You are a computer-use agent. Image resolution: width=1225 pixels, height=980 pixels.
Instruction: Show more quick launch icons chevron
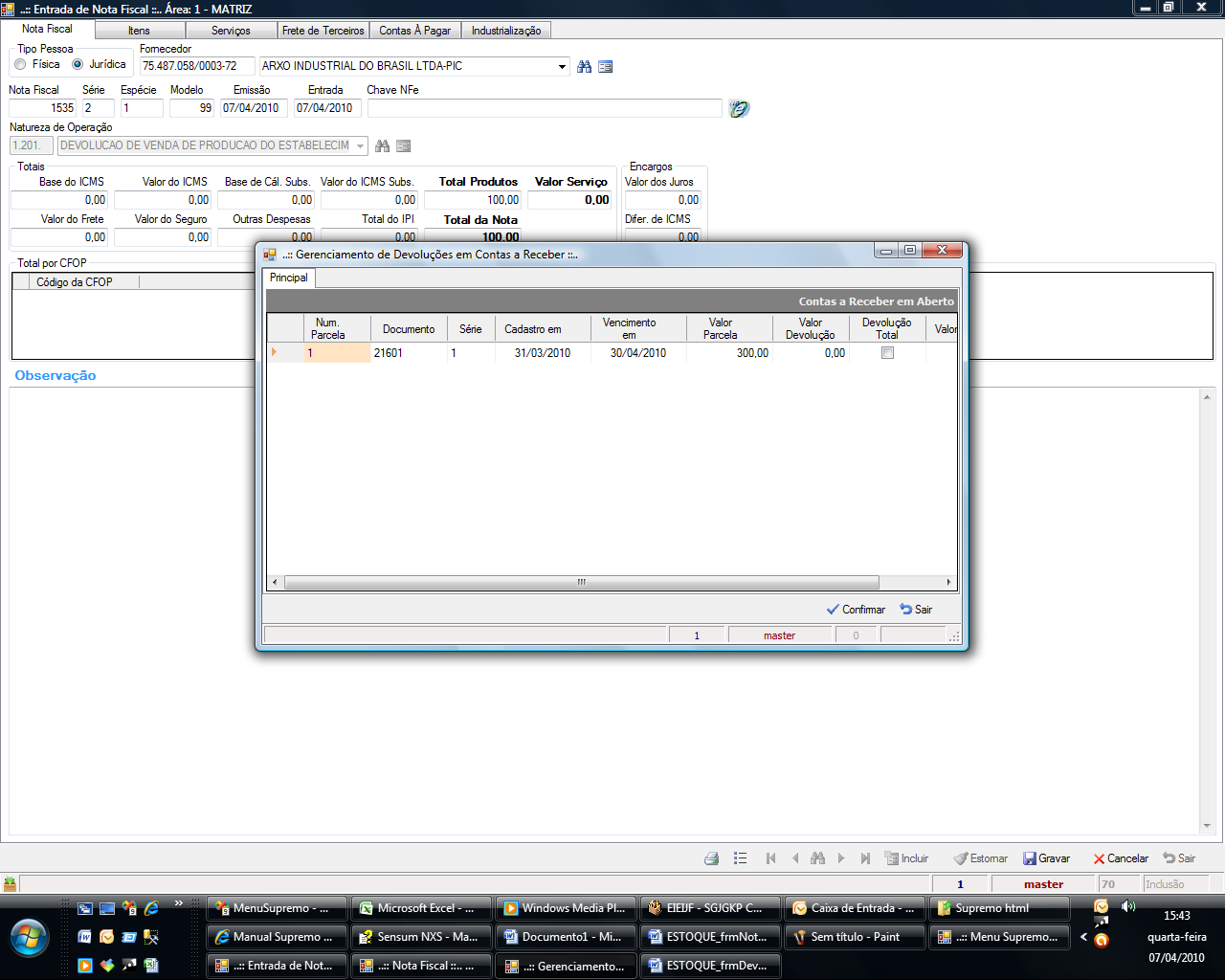[x=178, y=904]
